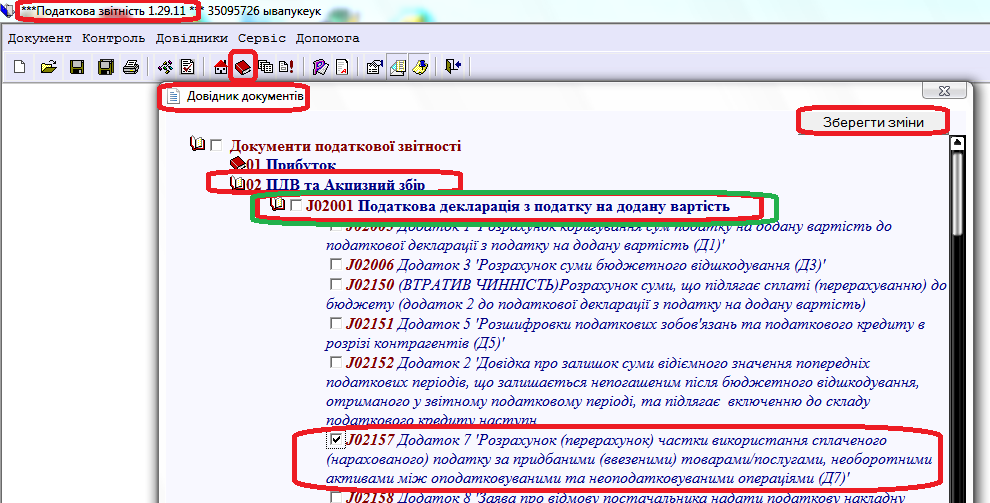Click the printer icon in toolbar
Viewport: 990px width, 503px height.
pos(130,67)
